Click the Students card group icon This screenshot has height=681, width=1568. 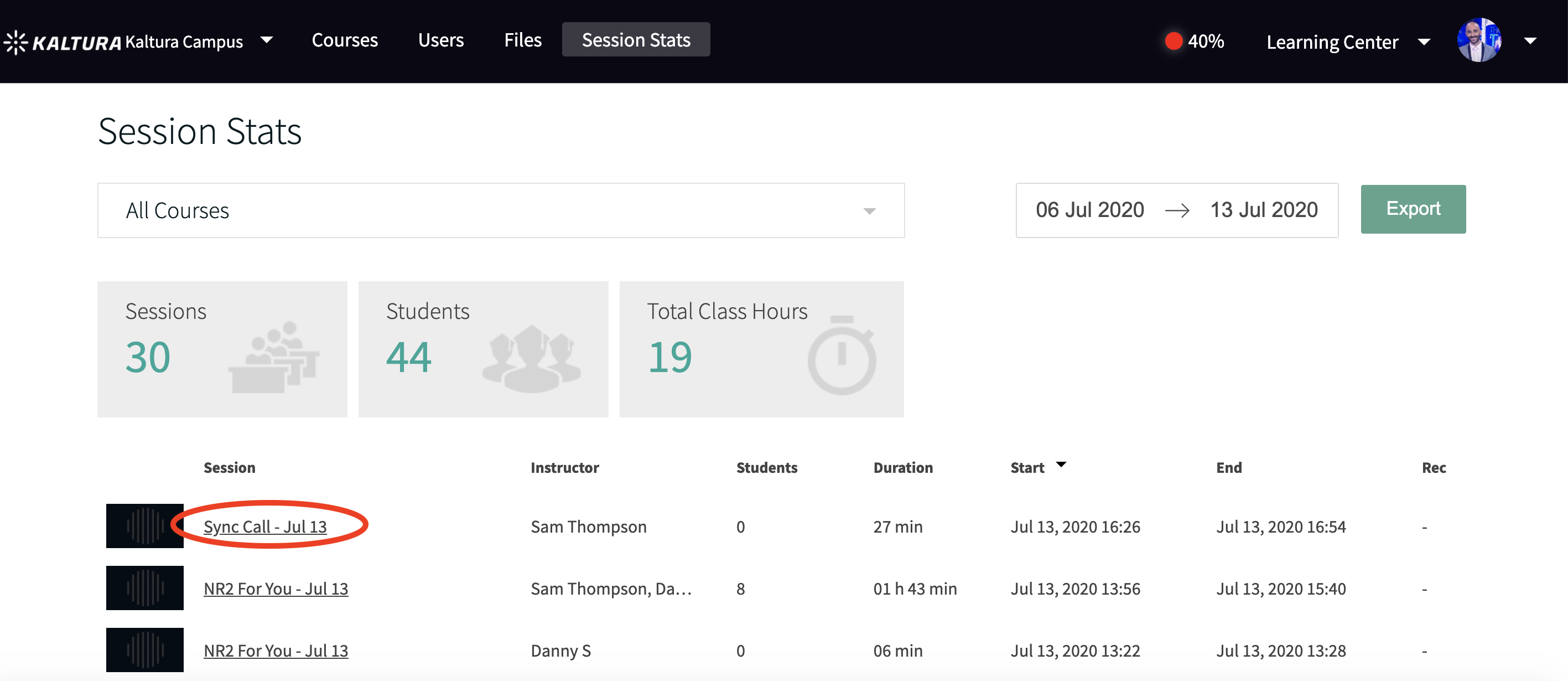(531, 358)
